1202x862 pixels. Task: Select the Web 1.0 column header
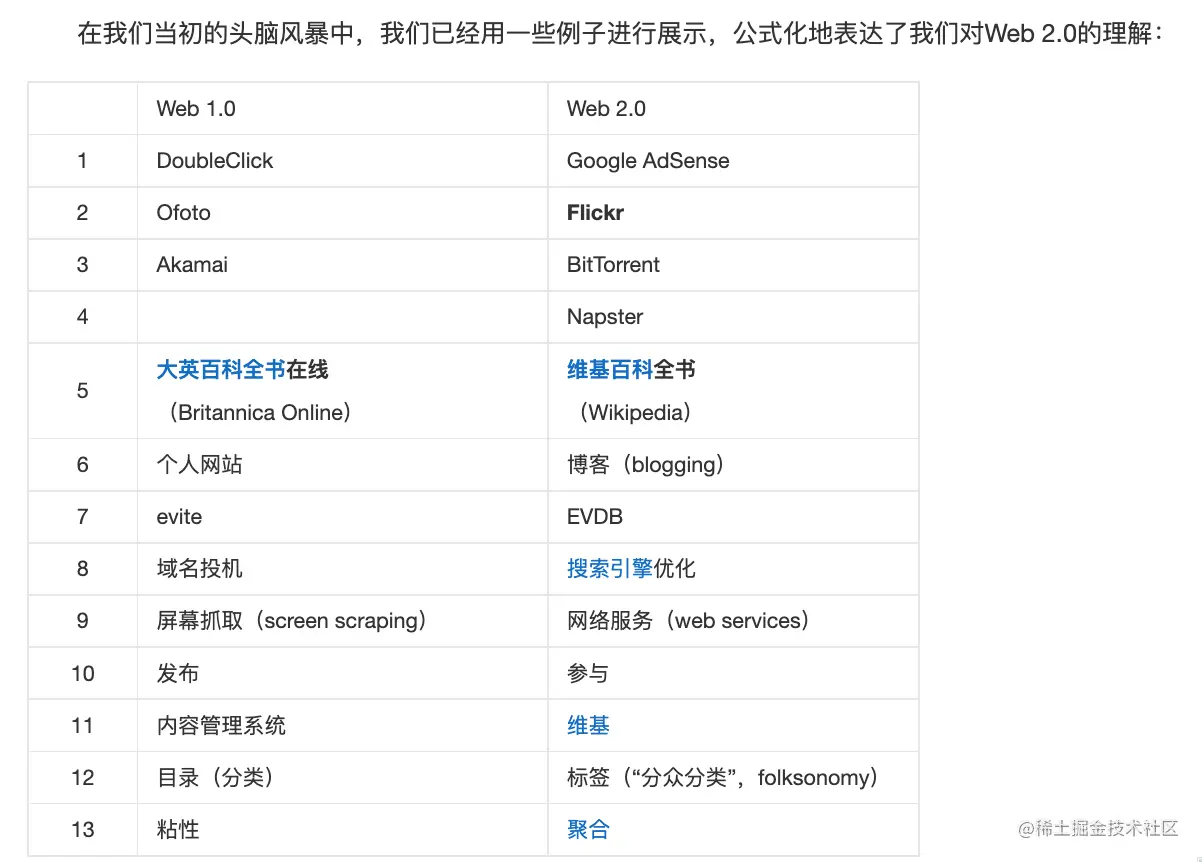point(342,109)
